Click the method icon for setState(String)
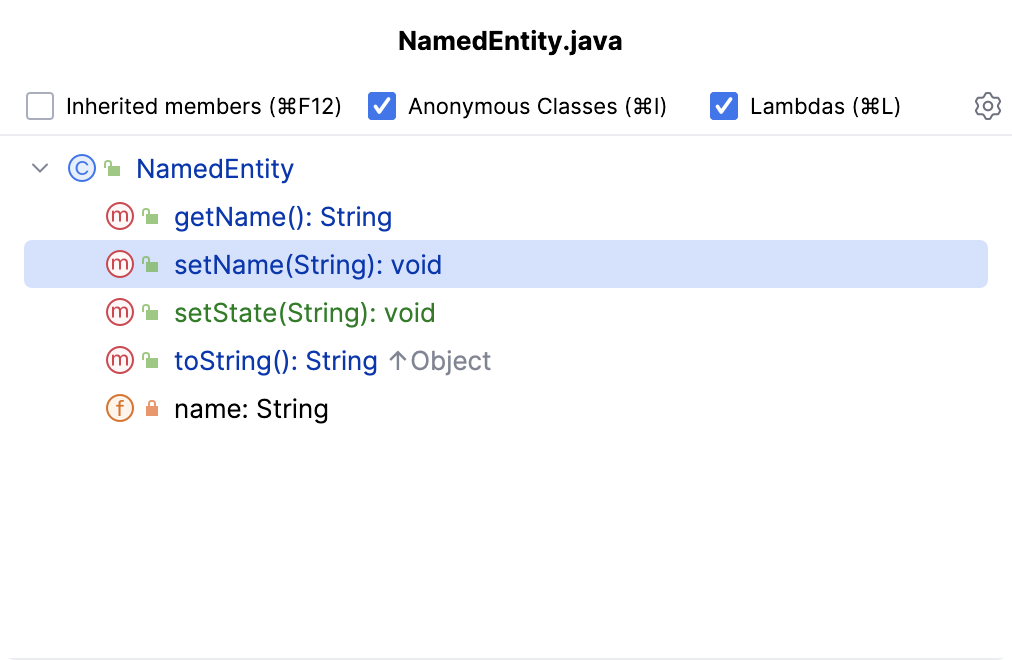This screenshot has height=660, width=1012. [119, 312]
